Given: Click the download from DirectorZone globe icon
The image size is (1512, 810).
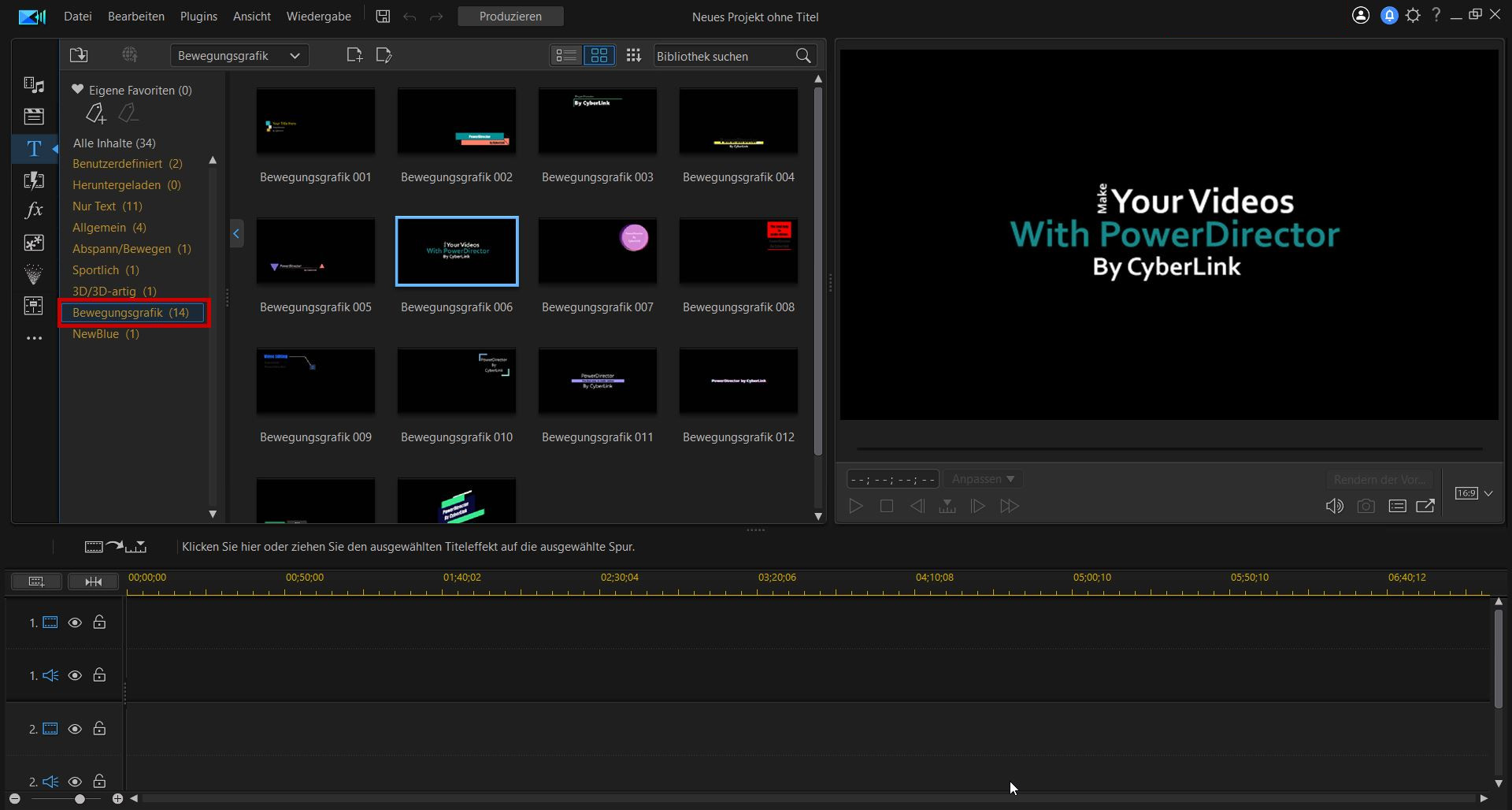Looking at the screenshot, I should [x=130, y=55].
